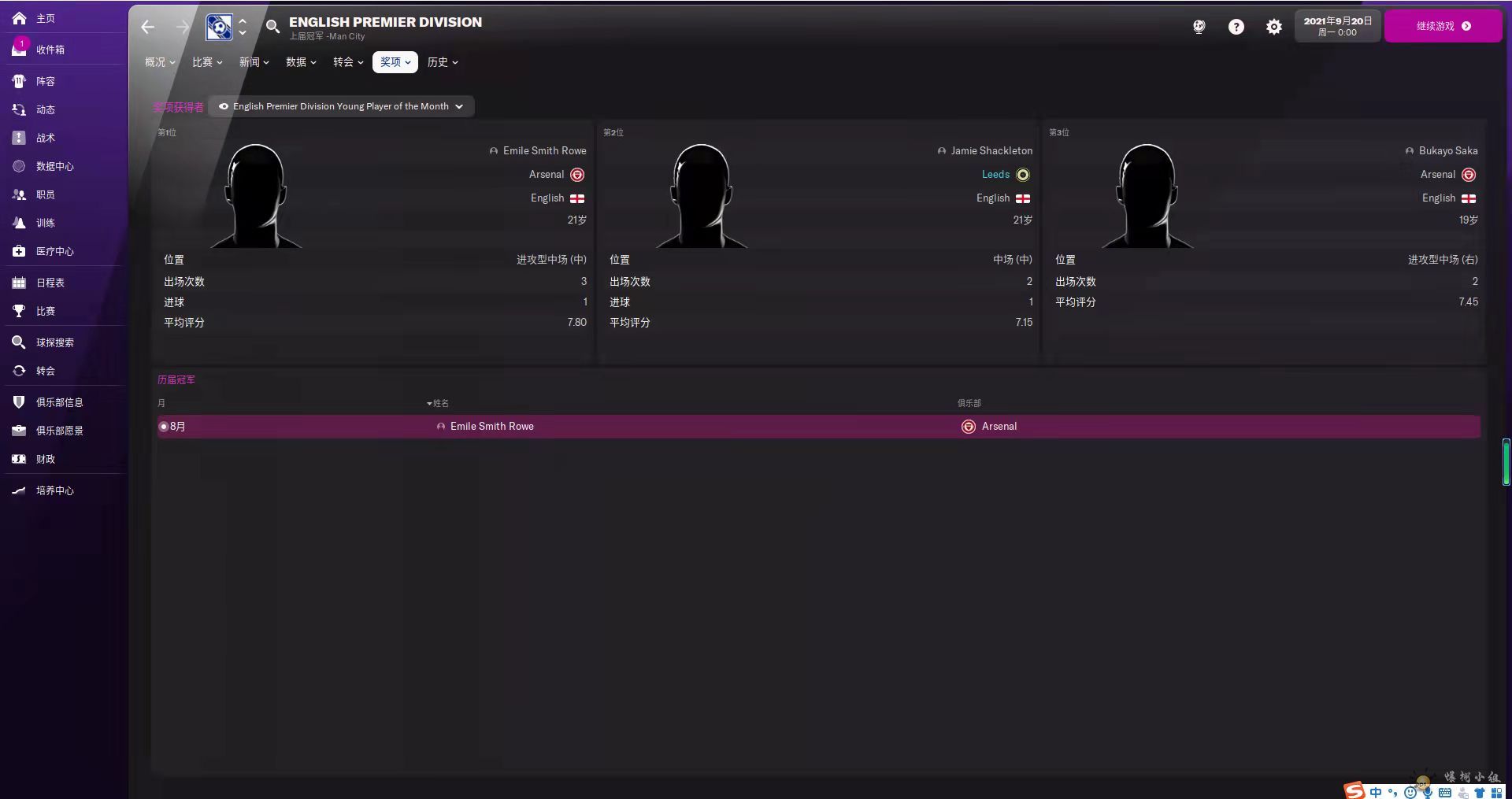The height and width of the screenshot is (799, 1512).
Task: Toggle eye icon on Young Player award selector
Action: point(224,106)
